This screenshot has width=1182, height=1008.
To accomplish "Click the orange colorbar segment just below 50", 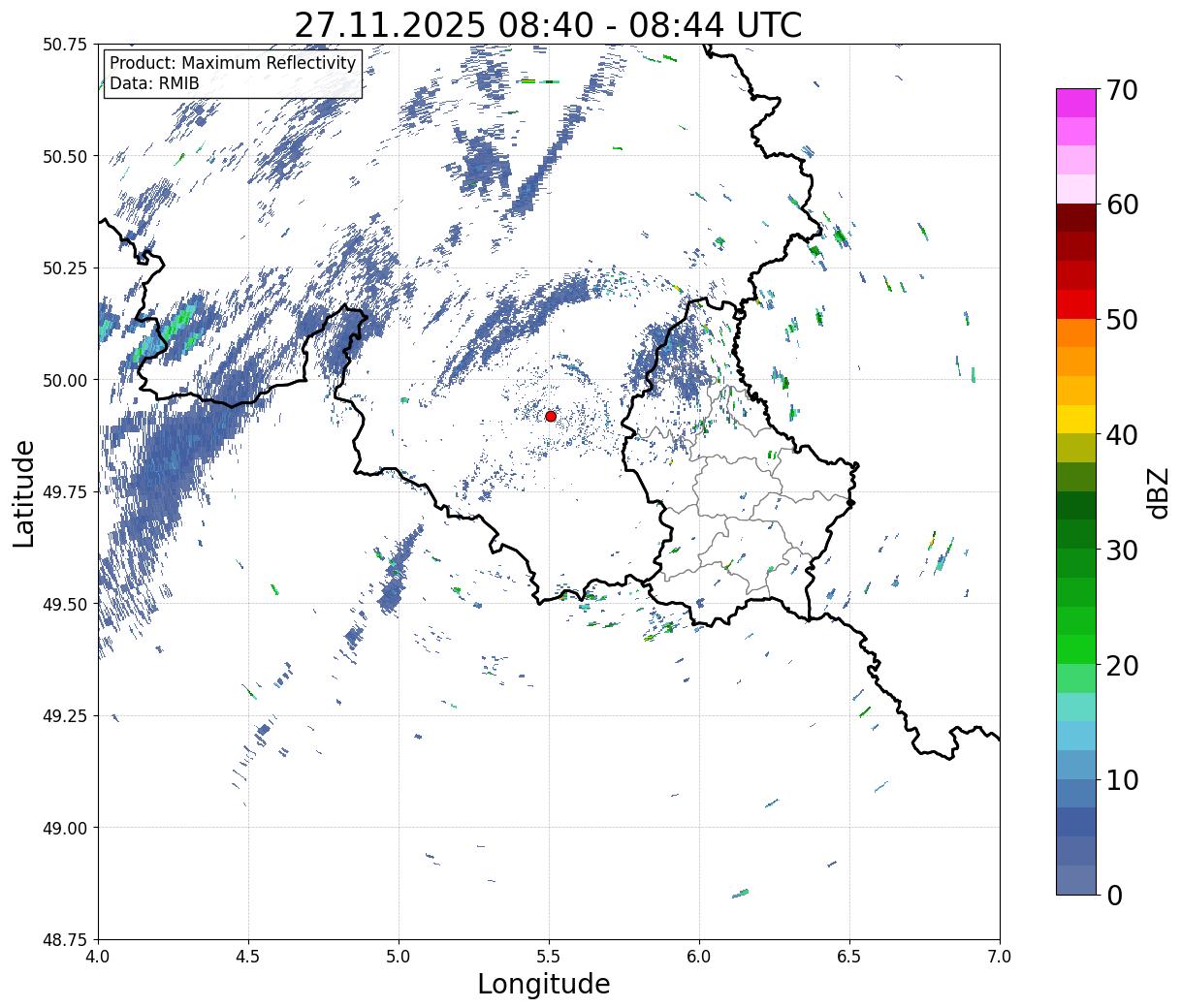I will point(1076,332).
